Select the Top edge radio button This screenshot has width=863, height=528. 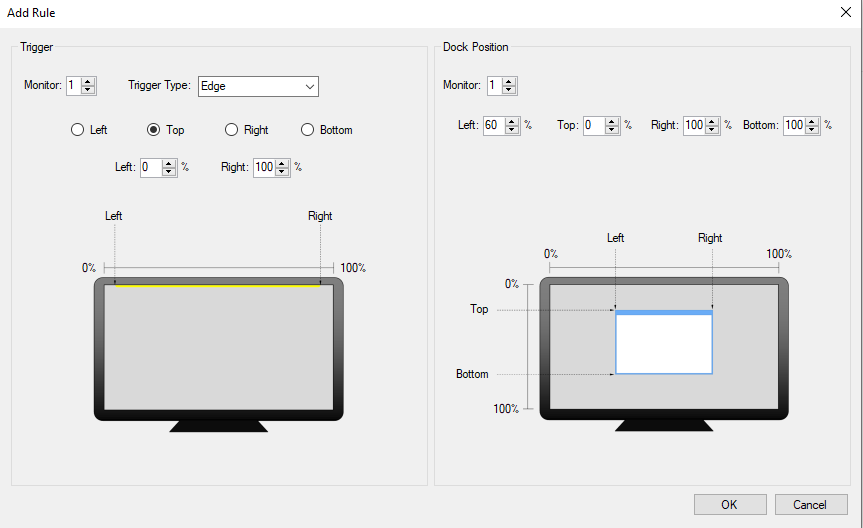(154, 130)
